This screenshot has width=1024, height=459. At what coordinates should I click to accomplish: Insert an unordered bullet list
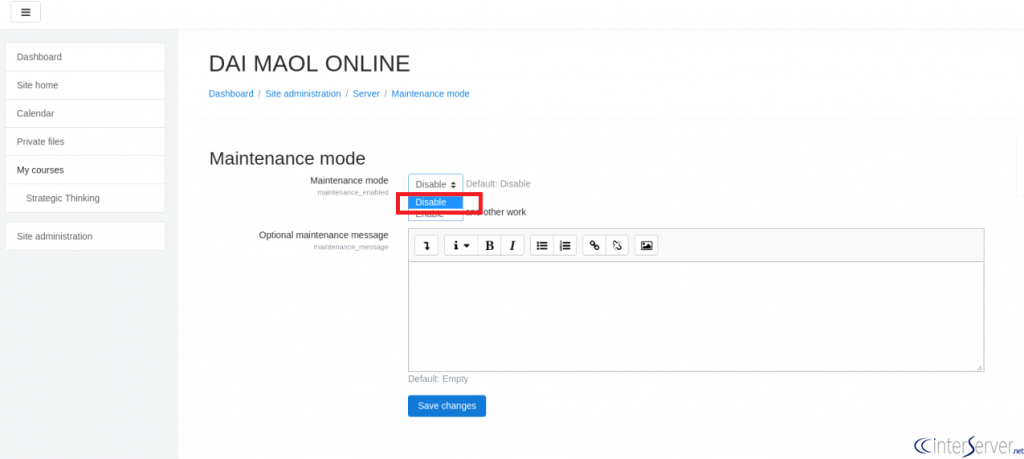pyautogui.click(x=541, y=245)
